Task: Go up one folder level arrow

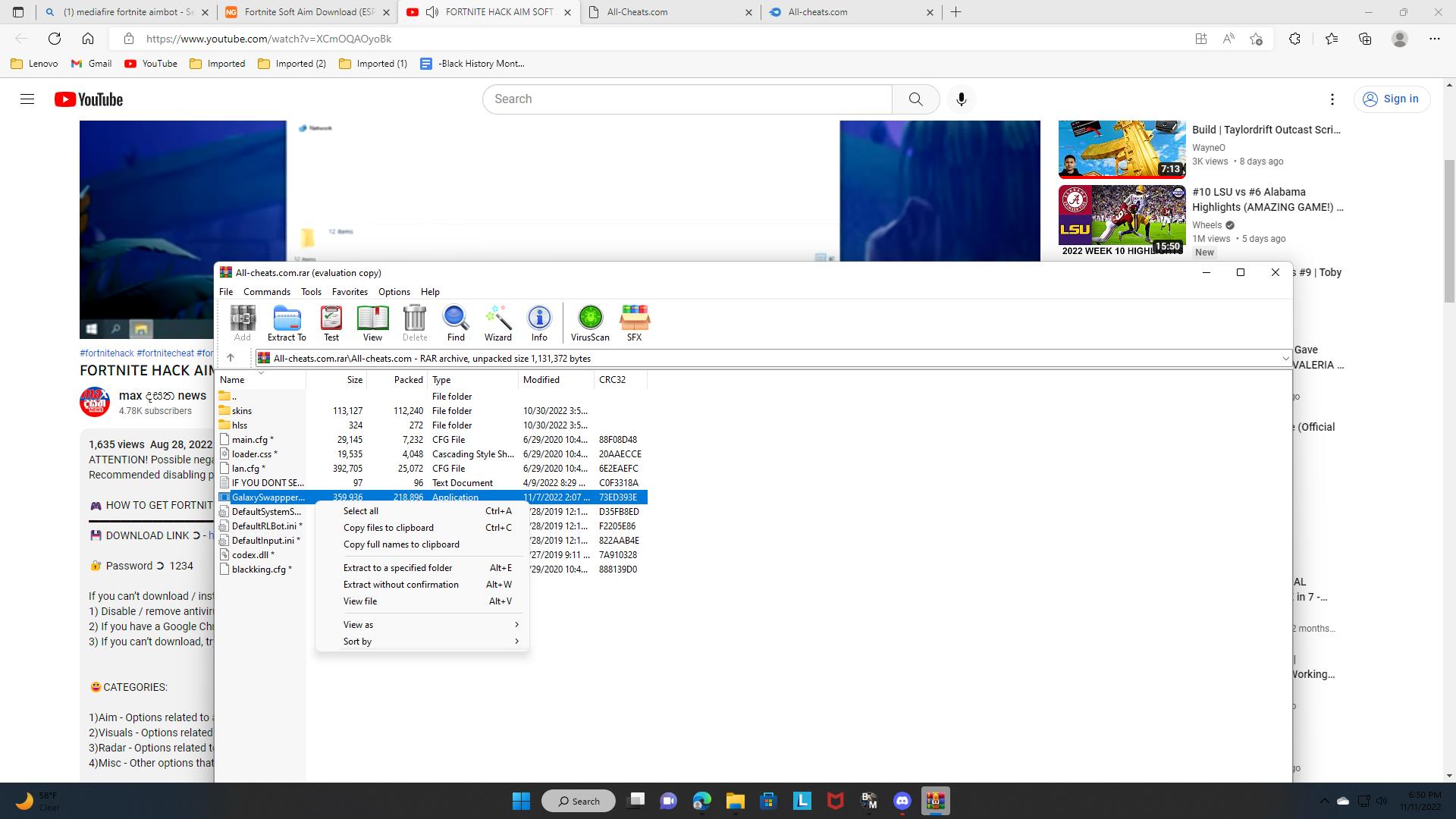Action: coord(231,358)
